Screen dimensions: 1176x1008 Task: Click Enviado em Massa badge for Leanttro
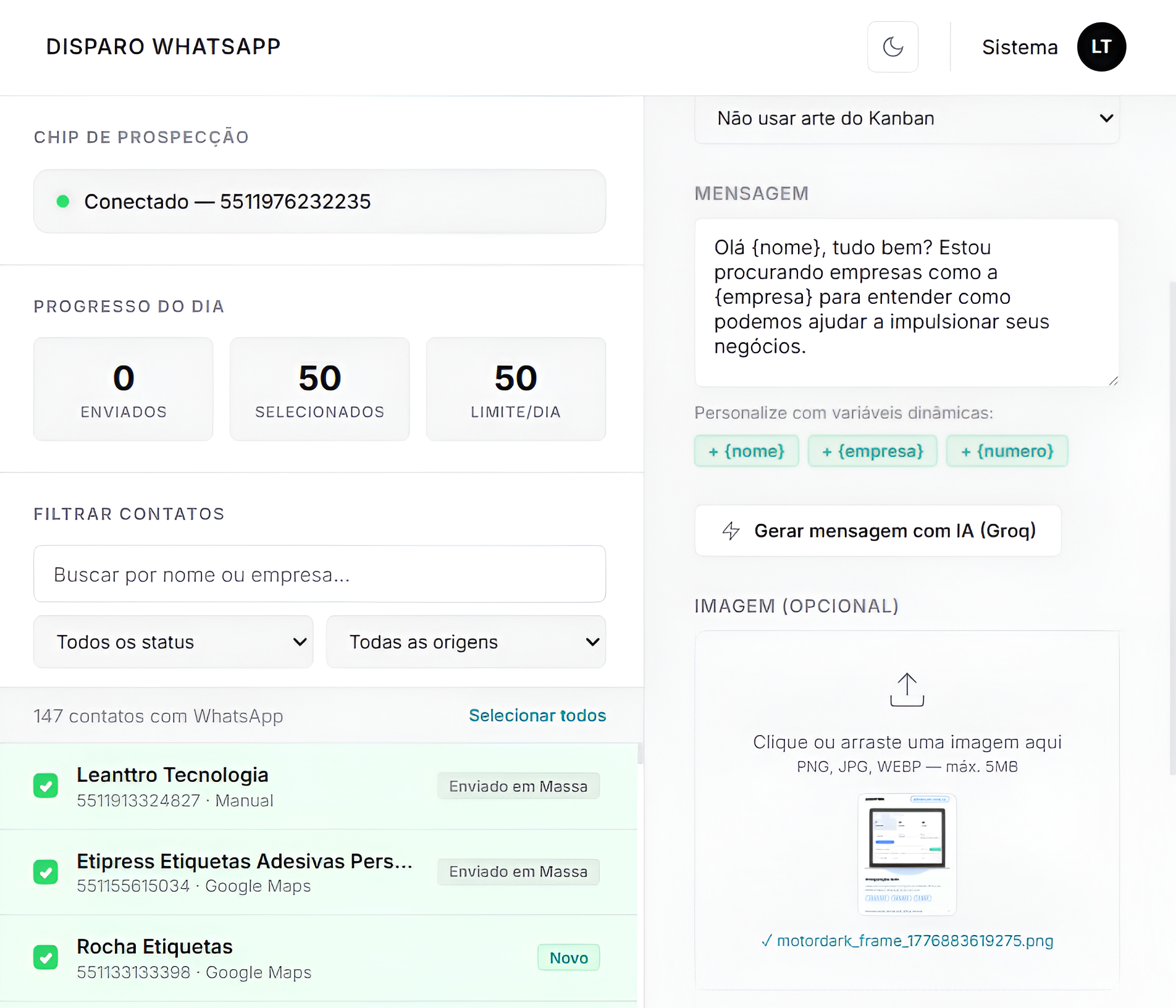tap(518, 786)
